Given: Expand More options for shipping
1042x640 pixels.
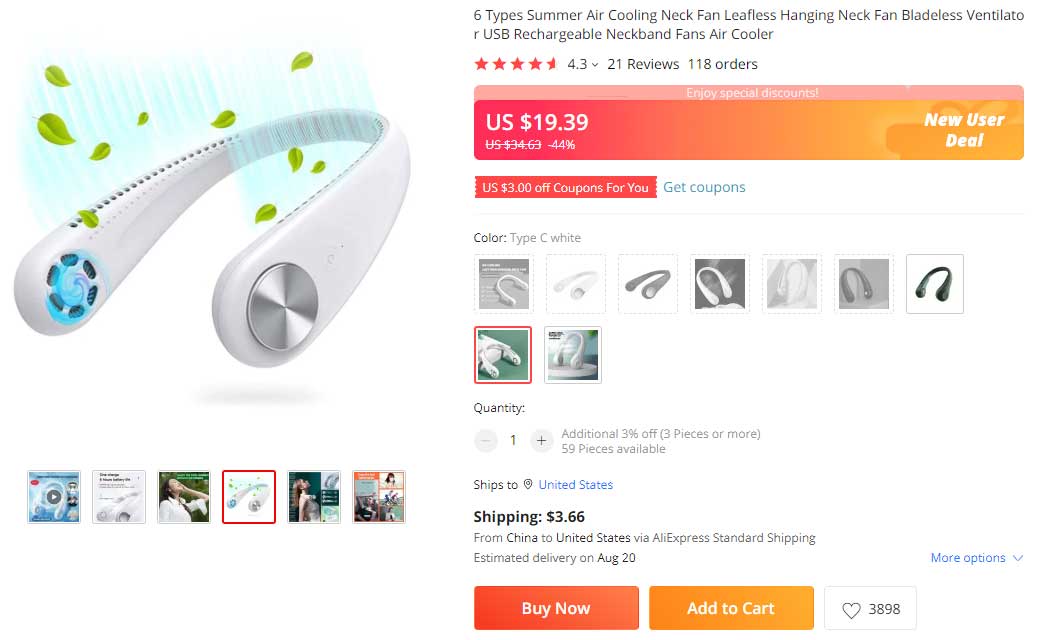Looking at the screenshot, I should pos(977,558).
